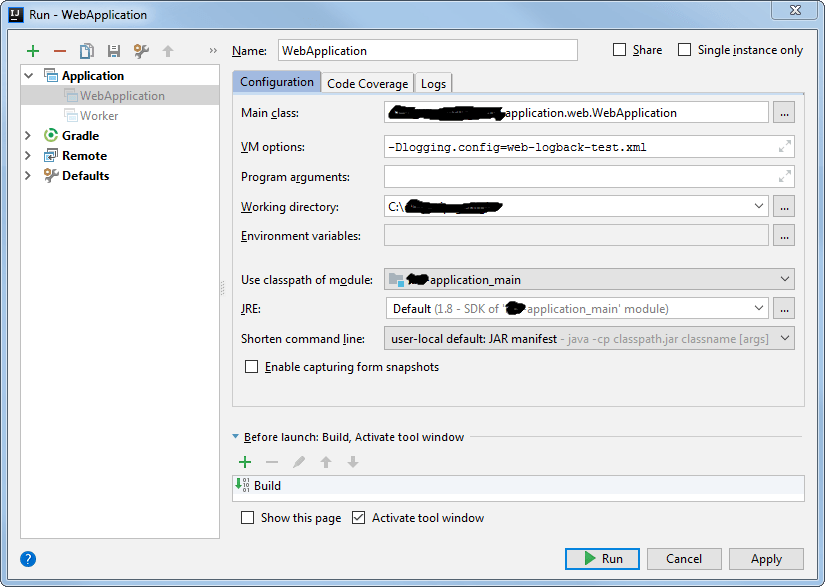Click the Defaults wrench icon
This screenshot has height=587, width=825.
point(51,175)
